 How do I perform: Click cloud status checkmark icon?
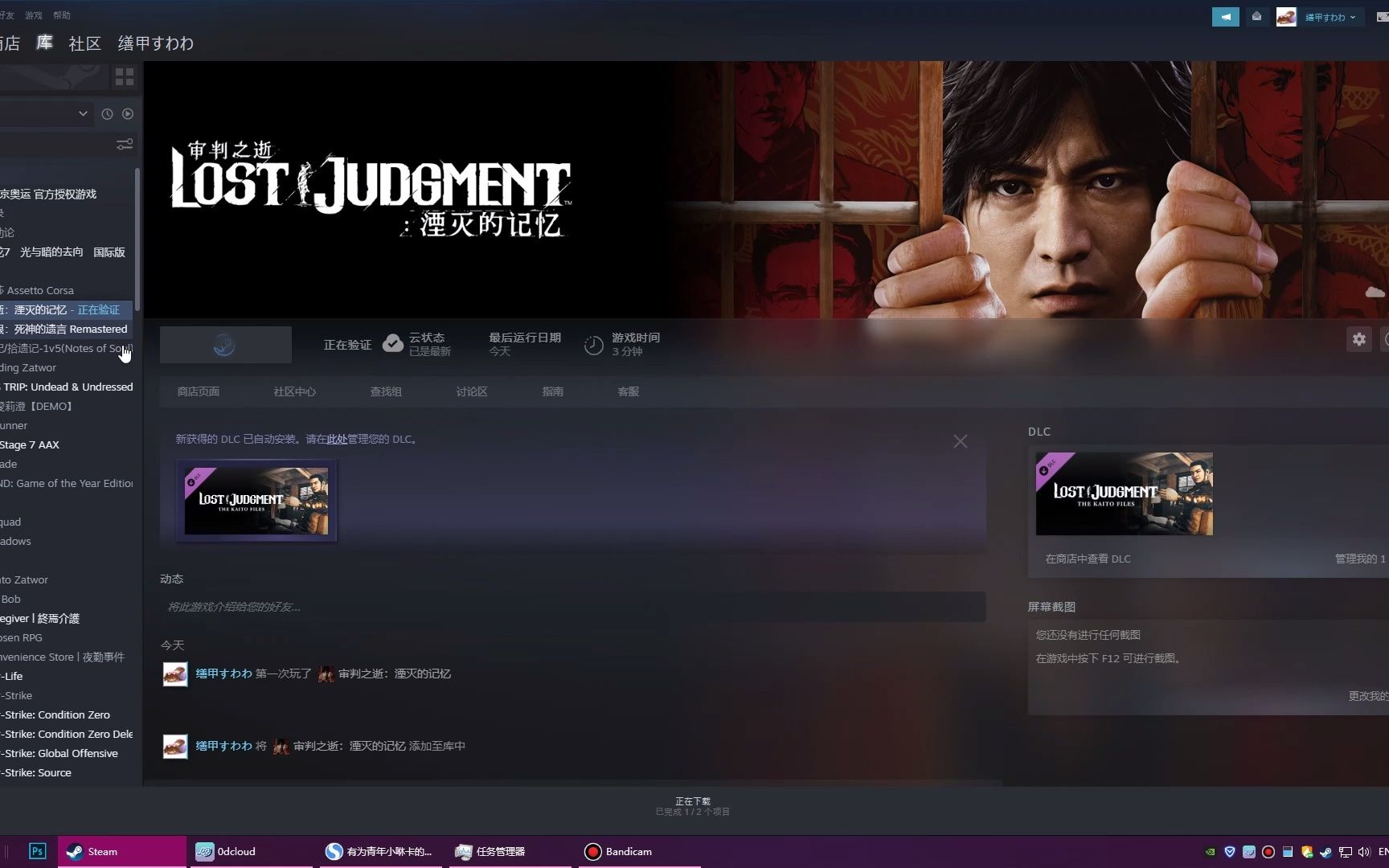point(392,344)
